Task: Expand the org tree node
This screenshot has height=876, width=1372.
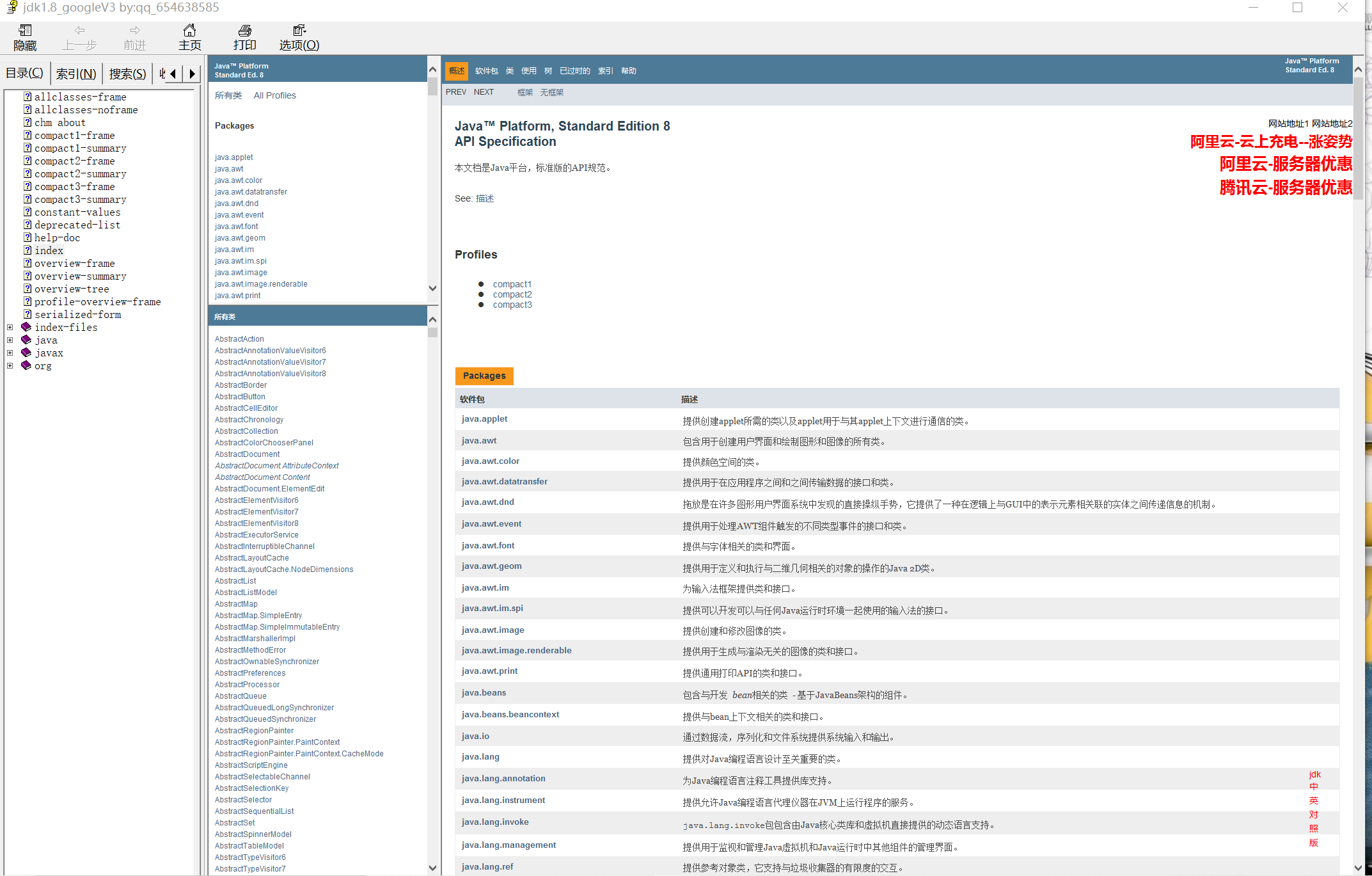Action: [10, 365]
